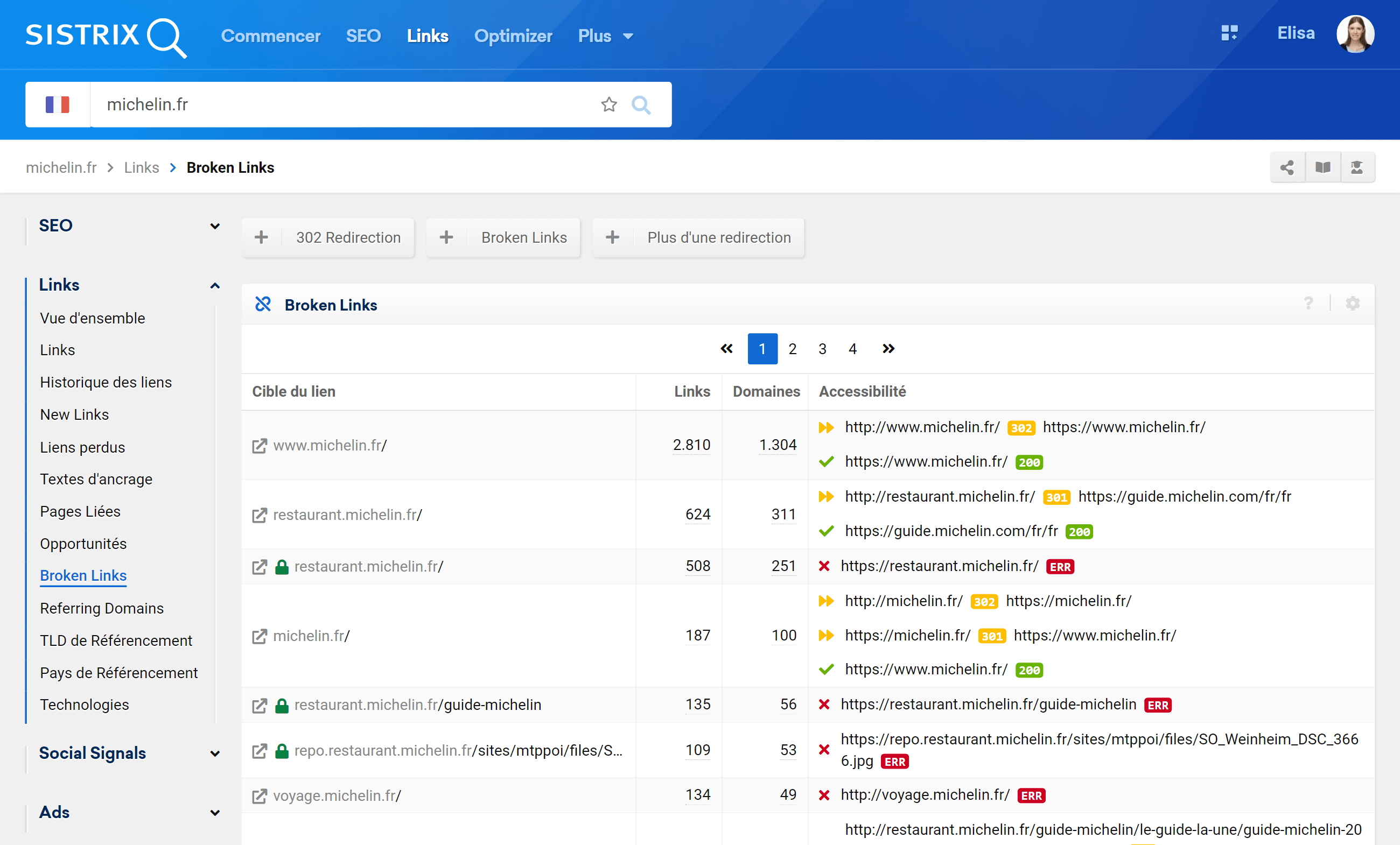Open the apps grid icon
Viewport: 1400px width, 845px height.
[1229, 33]
